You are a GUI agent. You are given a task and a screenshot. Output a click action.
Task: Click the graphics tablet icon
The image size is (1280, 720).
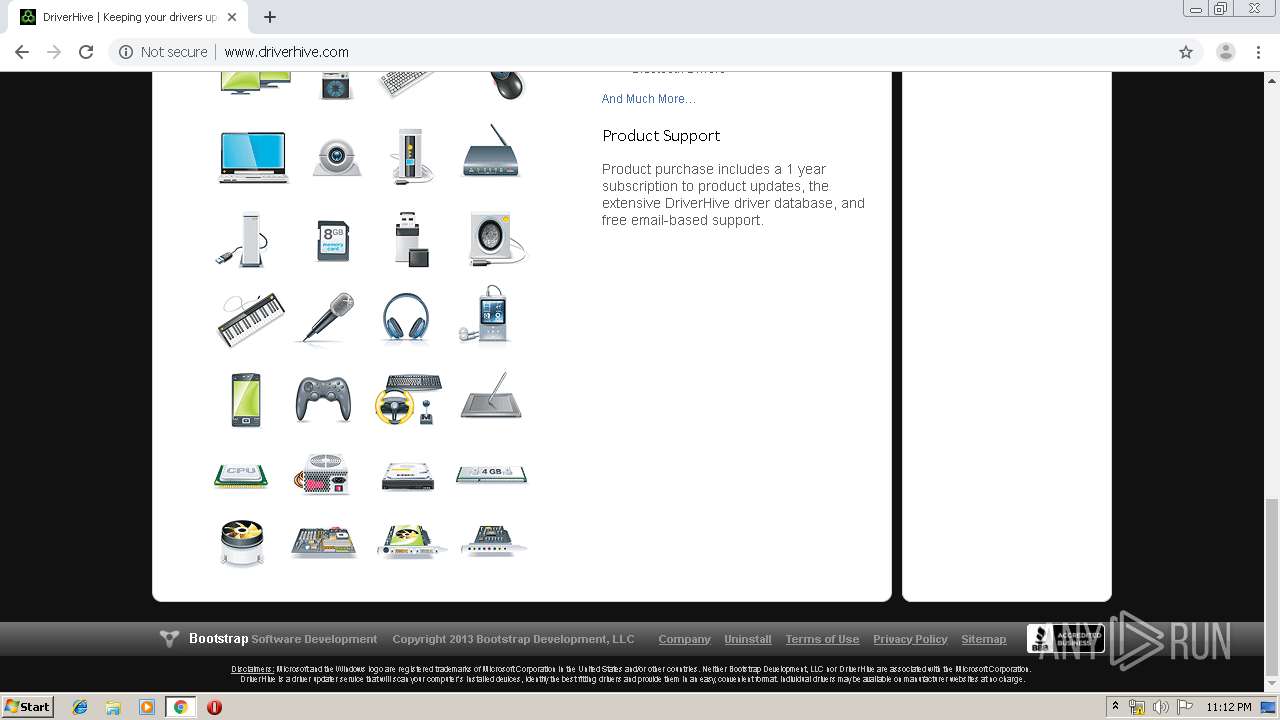(491, 396)
